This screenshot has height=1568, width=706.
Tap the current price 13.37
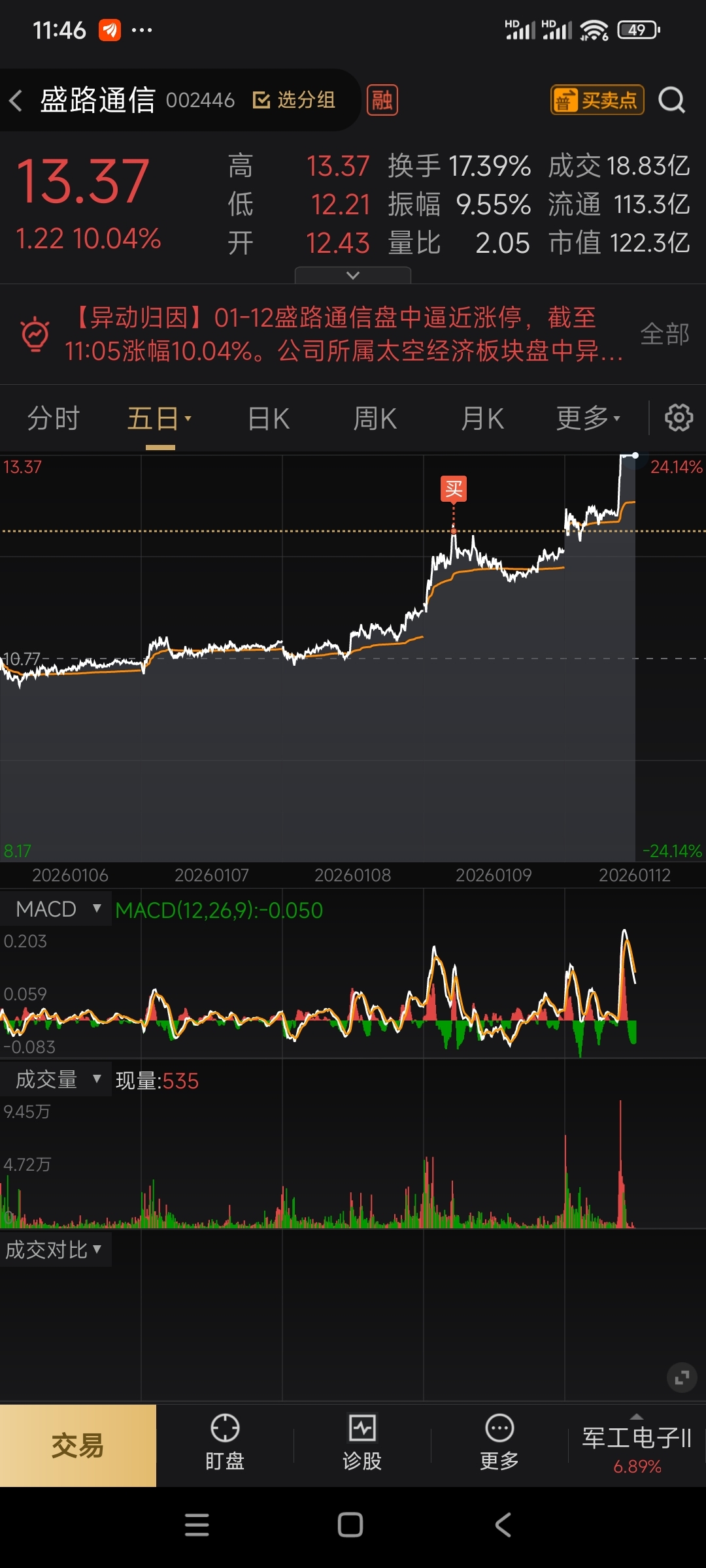tap(82, 181)
